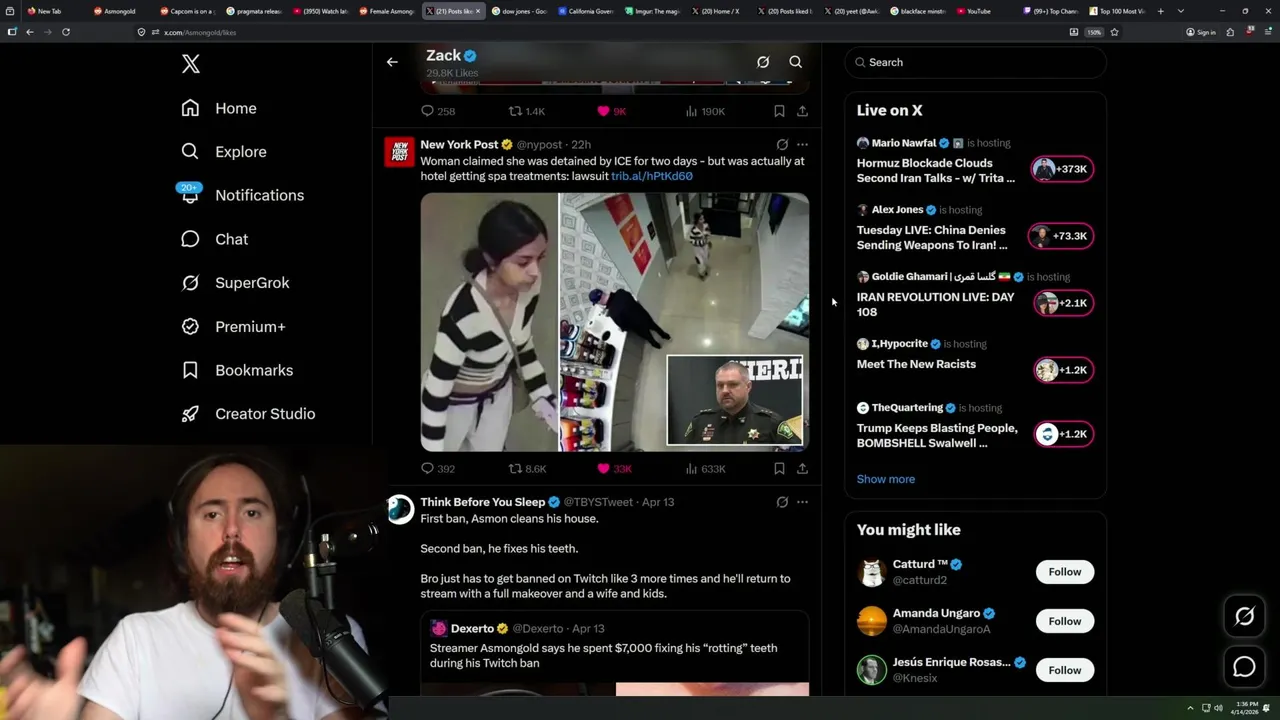Join Mario Nawfal's live space +373K
This screenshot has height=720, width=1280.
coord(1063,169)
